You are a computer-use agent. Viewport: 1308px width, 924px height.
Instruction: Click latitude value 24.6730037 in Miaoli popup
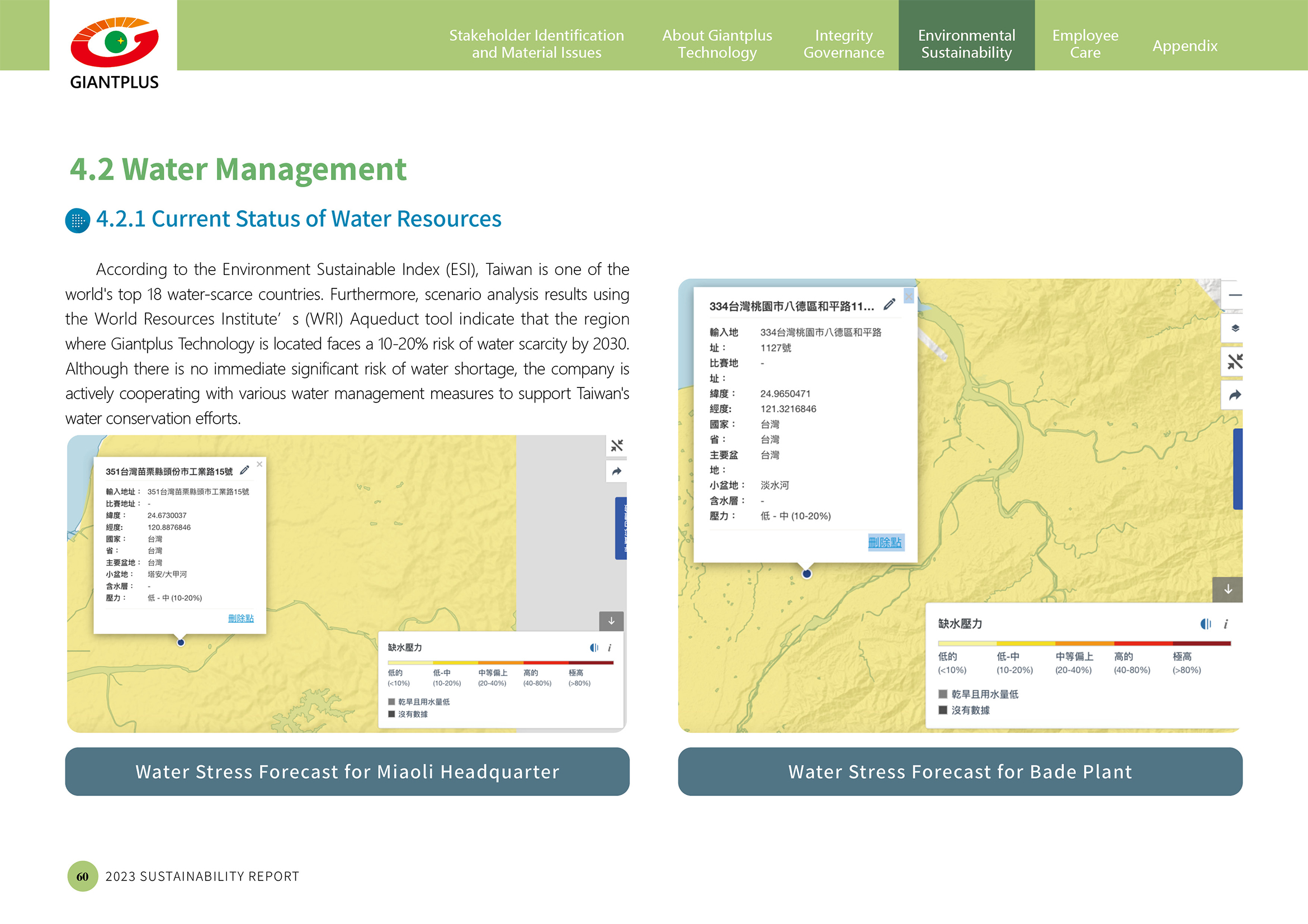click(167, 515)
